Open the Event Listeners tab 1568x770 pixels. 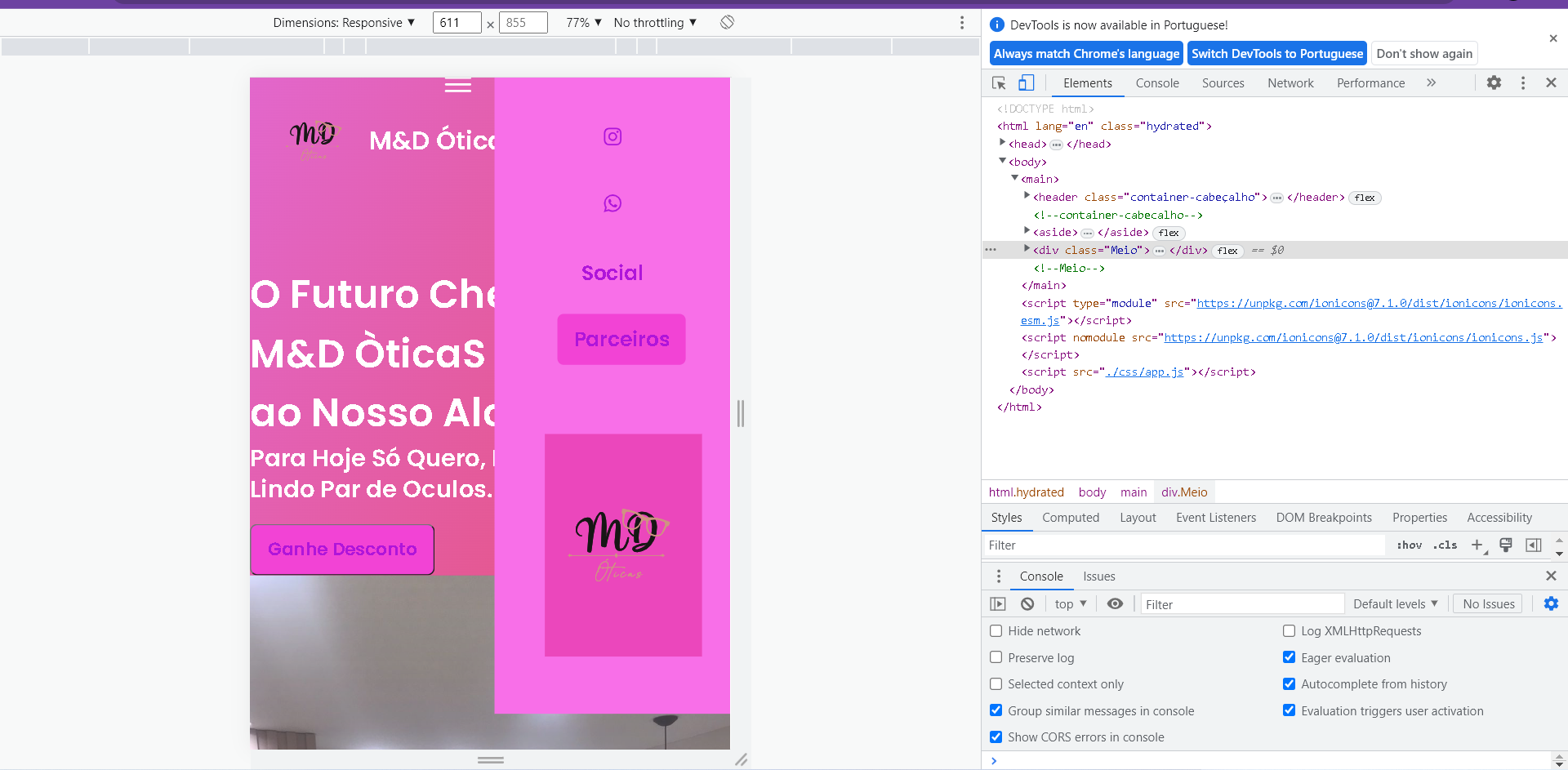(1216, 517)
